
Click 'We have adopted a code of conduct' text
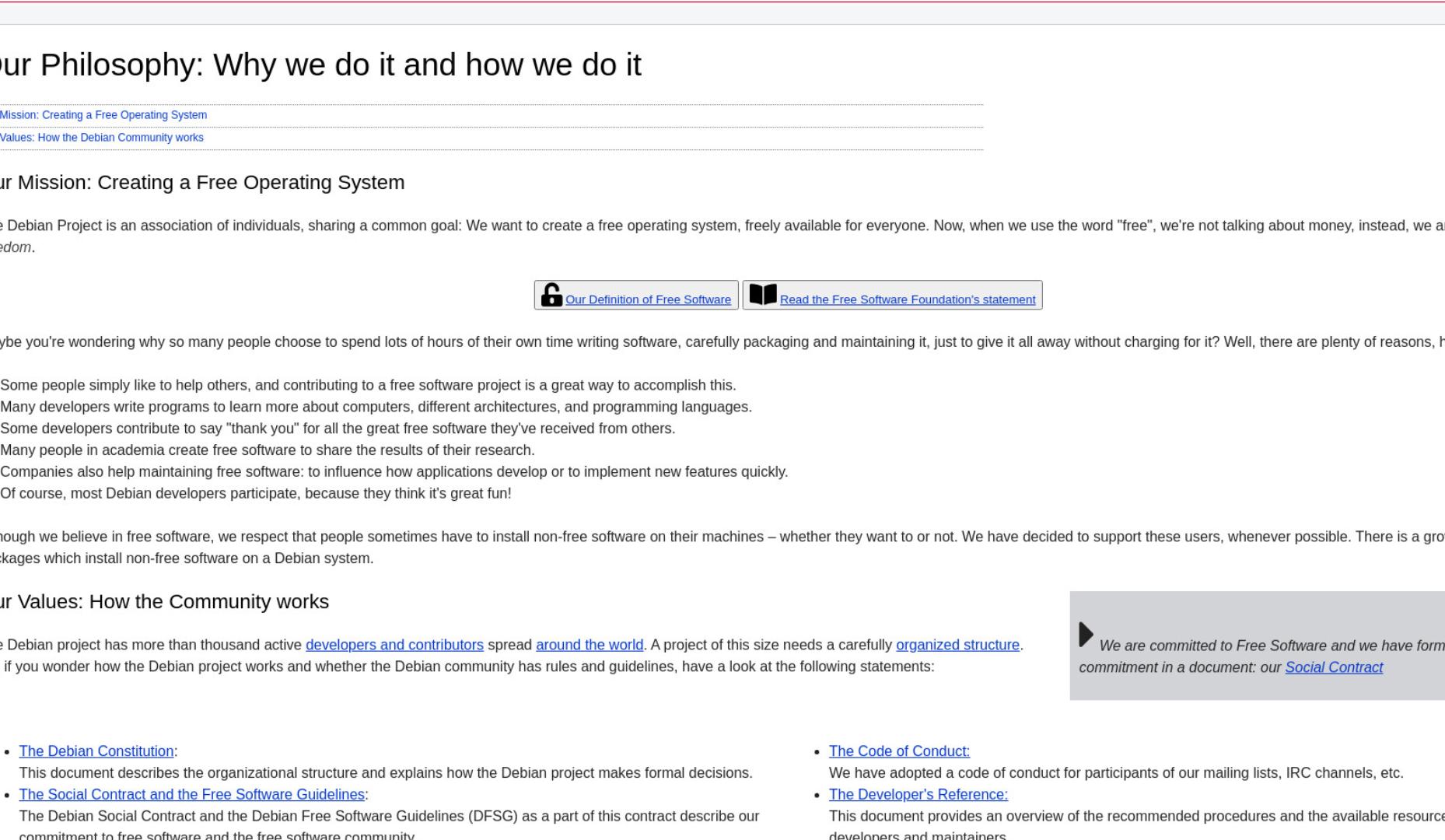(x=1116, y=773)
